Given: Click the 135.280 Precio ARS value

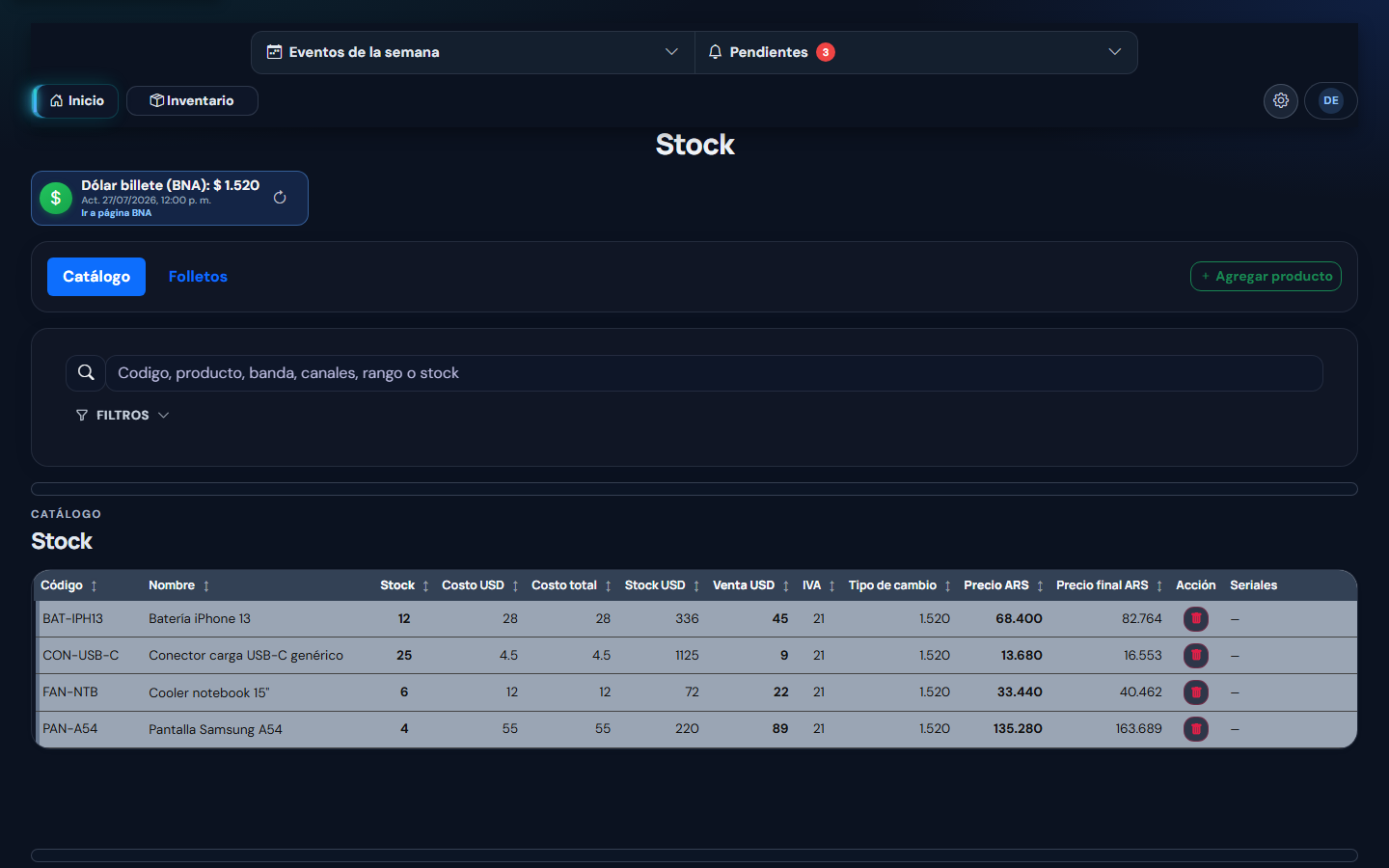Looking at the screenshot, I should coord(1018,728).
